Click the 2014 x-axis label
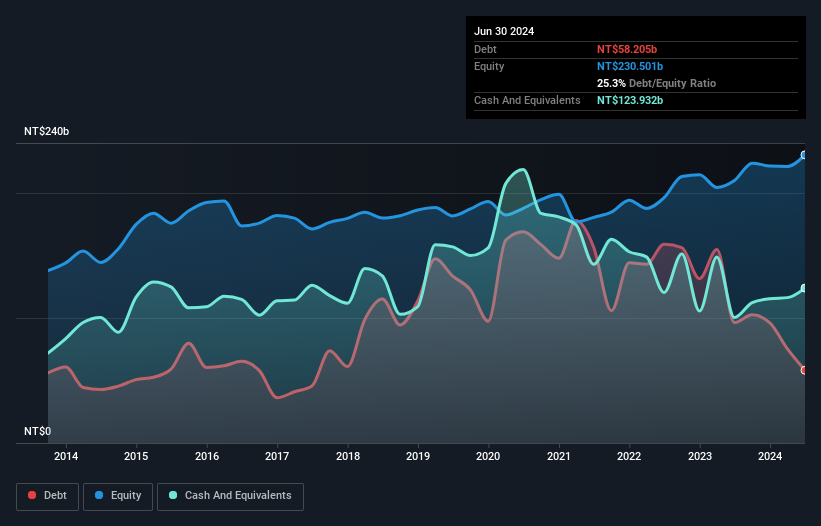 66,456
